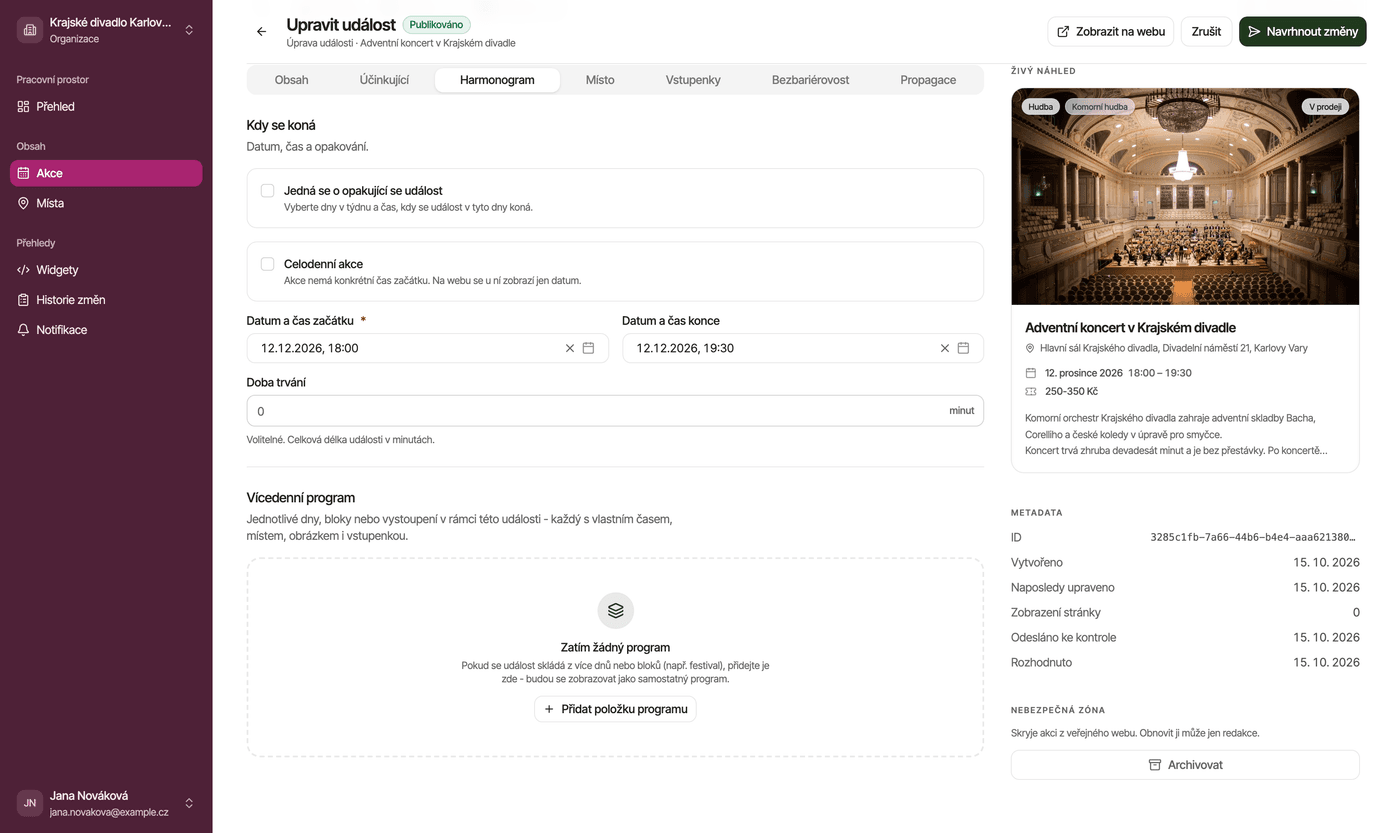
Task: Open Akce in the sidebar
Action: tap(106, 173)
